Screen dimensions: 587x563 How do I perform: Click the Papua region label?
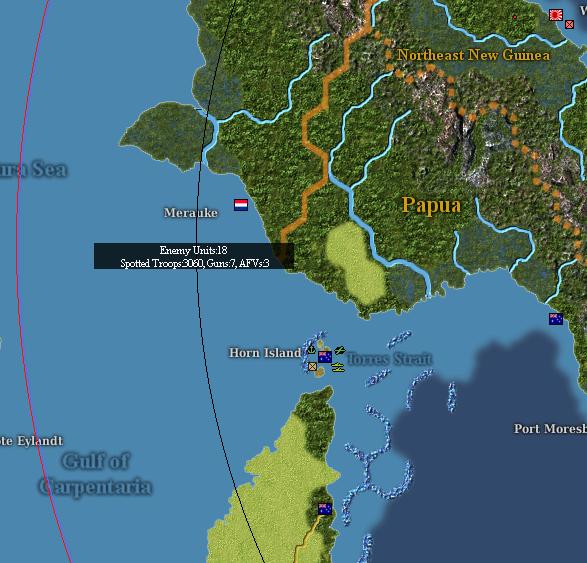(x=431, y=205)
